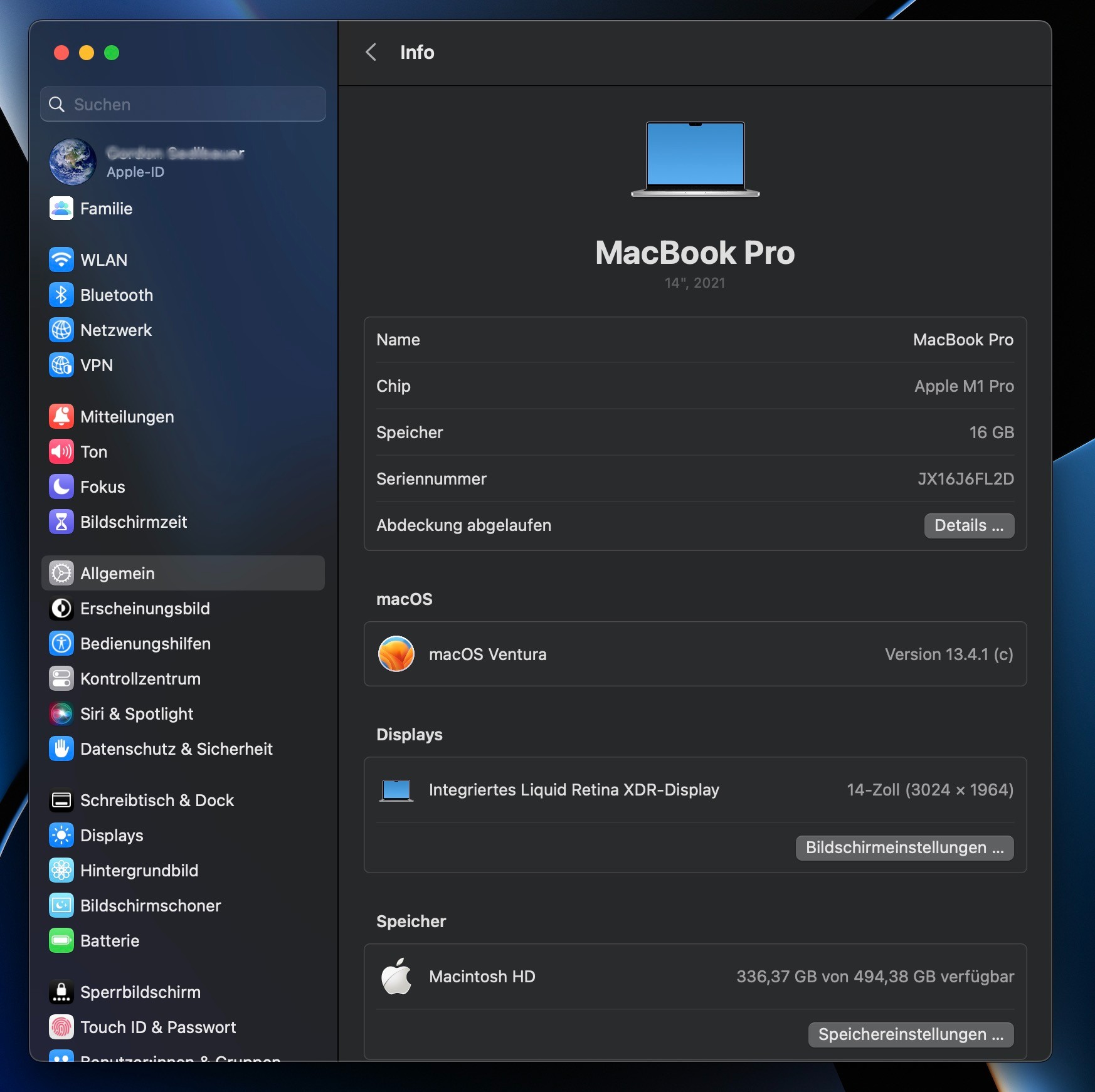Click the Allgemein gear icon
The width and height of the screenshot is (1095, 1092).
click(61, 574)
